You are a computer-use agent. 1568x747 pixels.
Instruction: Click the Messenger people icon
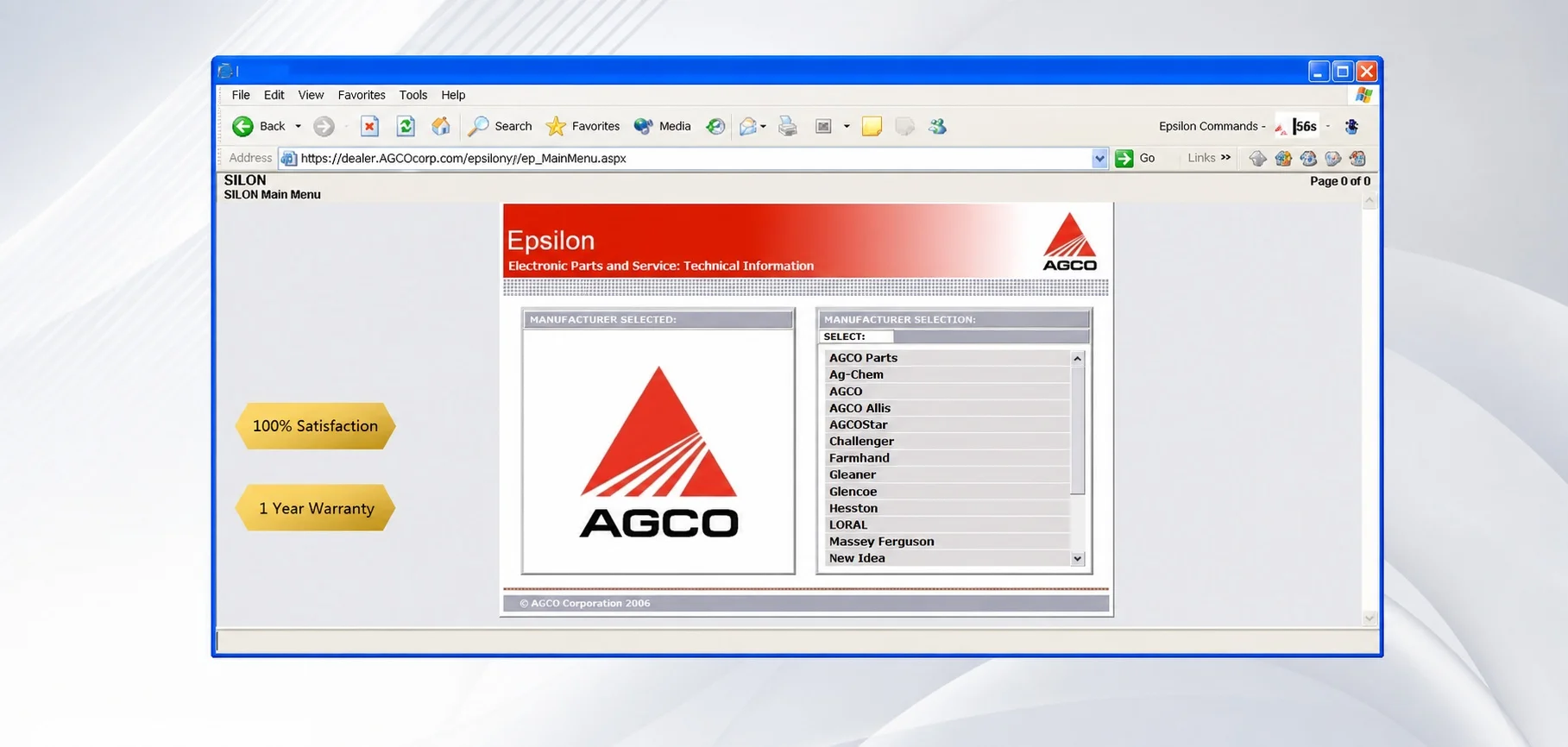(937, 126)
